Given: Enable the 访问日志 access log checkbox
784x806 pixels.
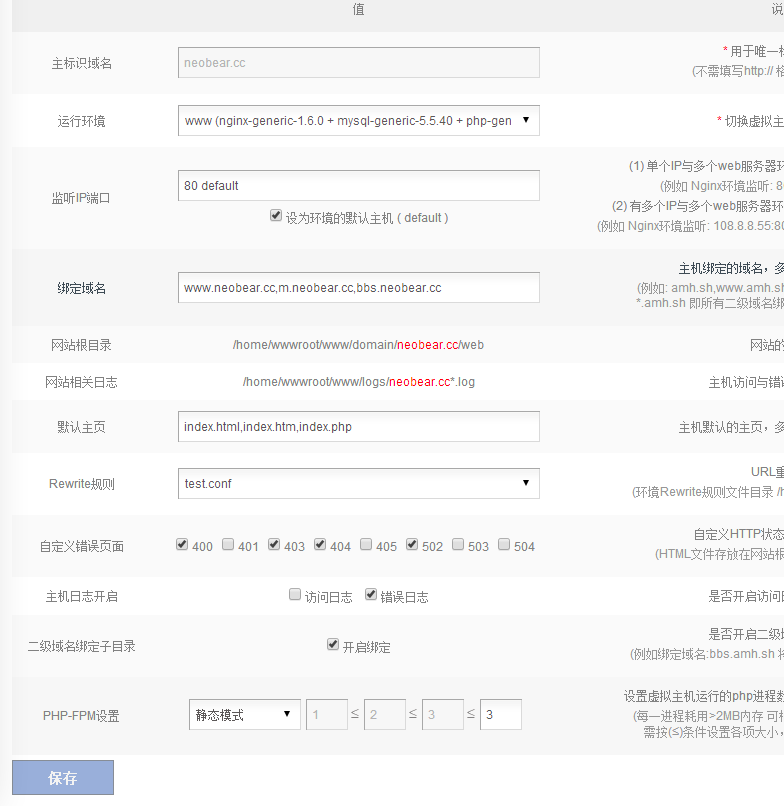Looking at the screenshot, I should 295,595.
